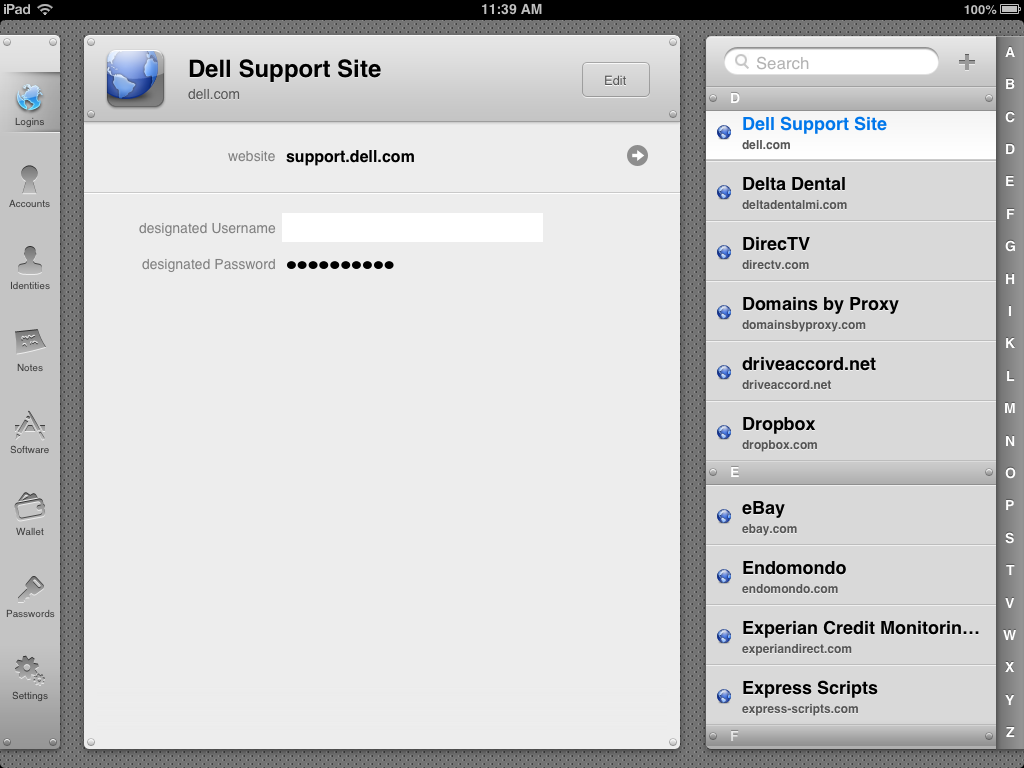Image resolution: width=1024 pixels, height=768 pixels.
Task: Open the Passwords key icon
Action: click(x=29, y=589)
